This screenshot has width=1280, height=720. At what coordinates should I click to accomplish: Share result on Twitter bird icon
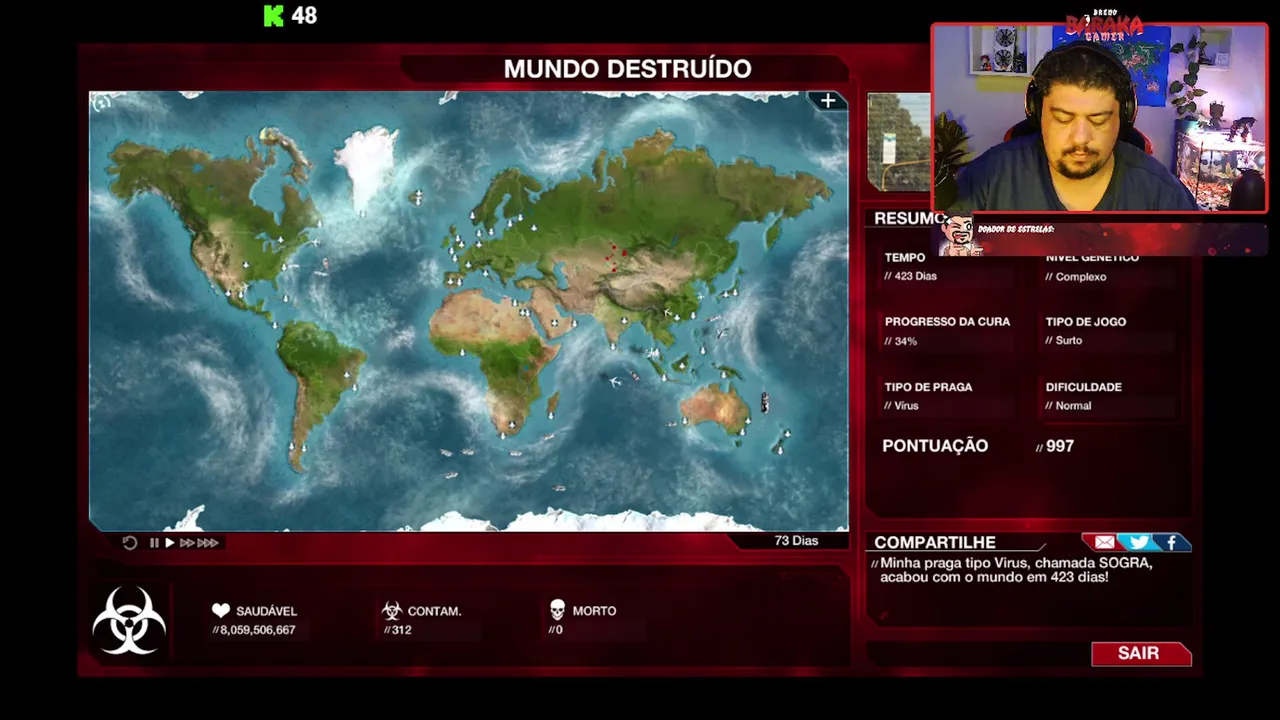tap(1138, 542)
